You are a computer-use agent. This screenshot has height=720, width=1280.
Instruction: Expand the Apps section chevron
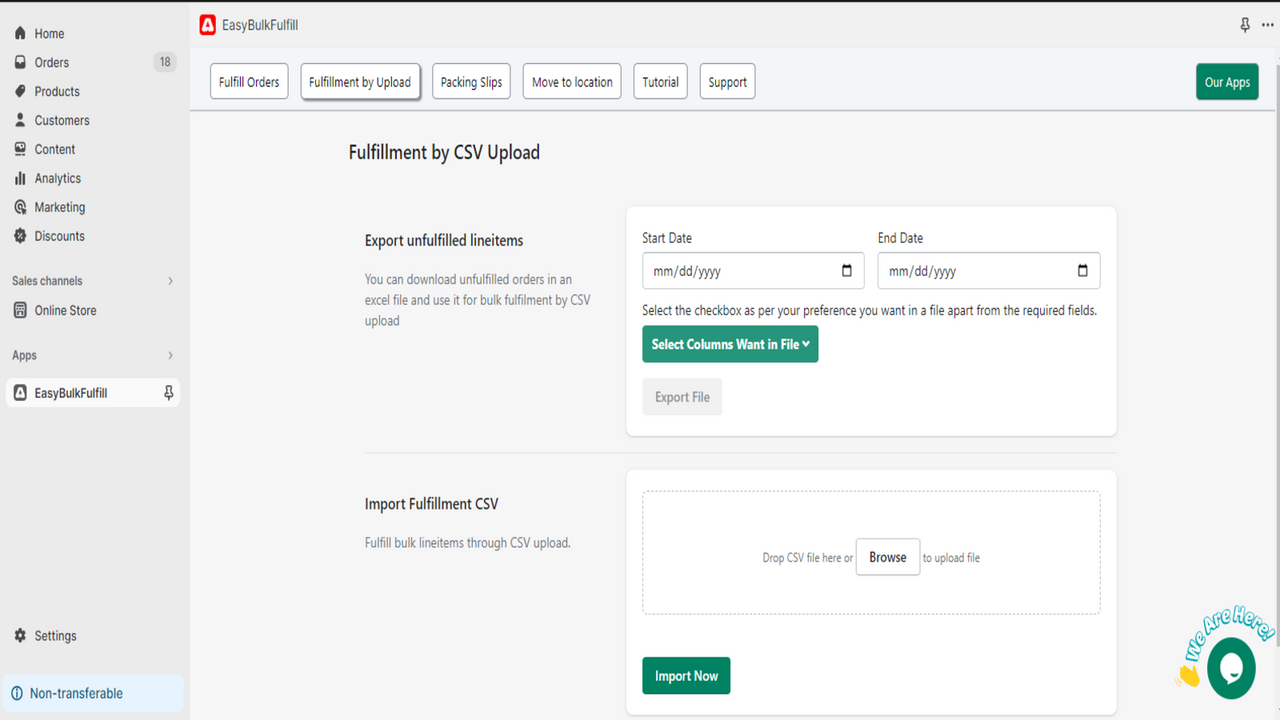(170, 355)
